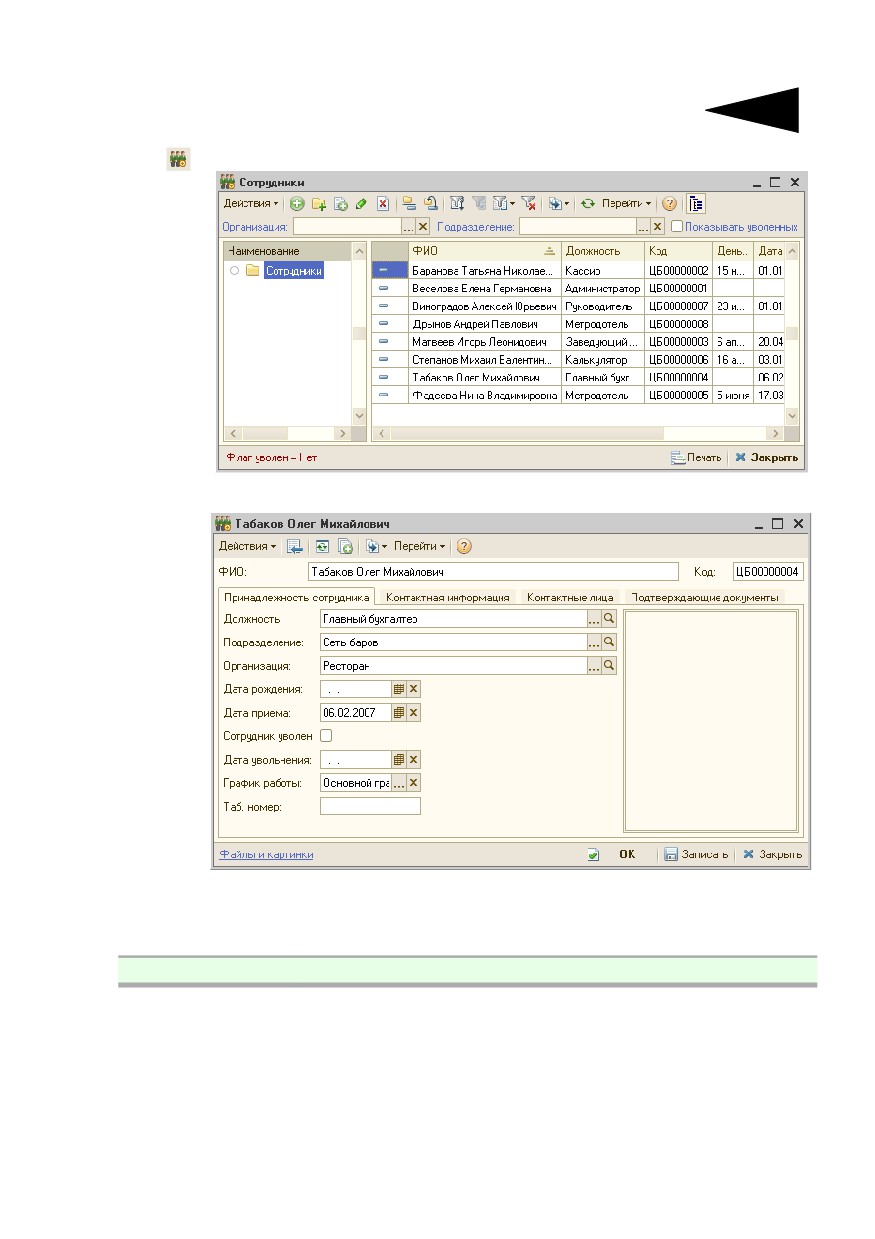Open the magnifier for the Должность field

[609, 620]
